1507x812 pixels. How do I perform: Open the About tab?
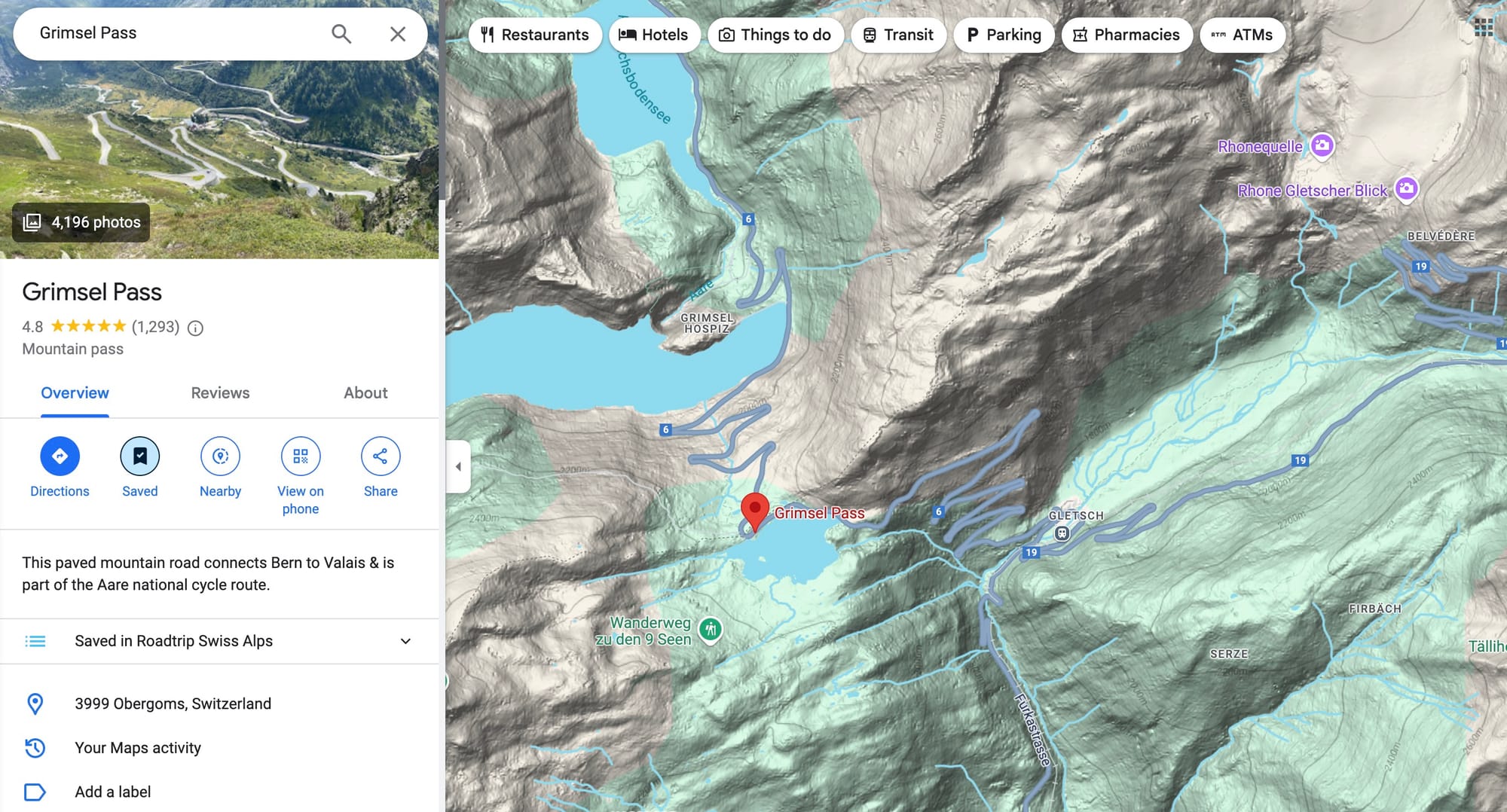point(365,393)
